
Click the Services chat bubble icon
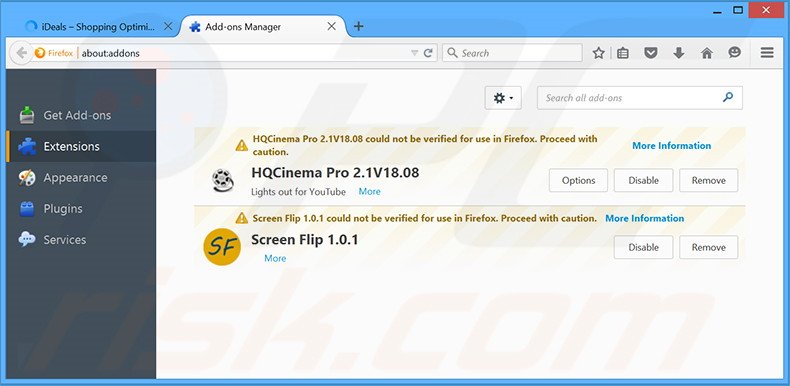(x=27, y=239)
